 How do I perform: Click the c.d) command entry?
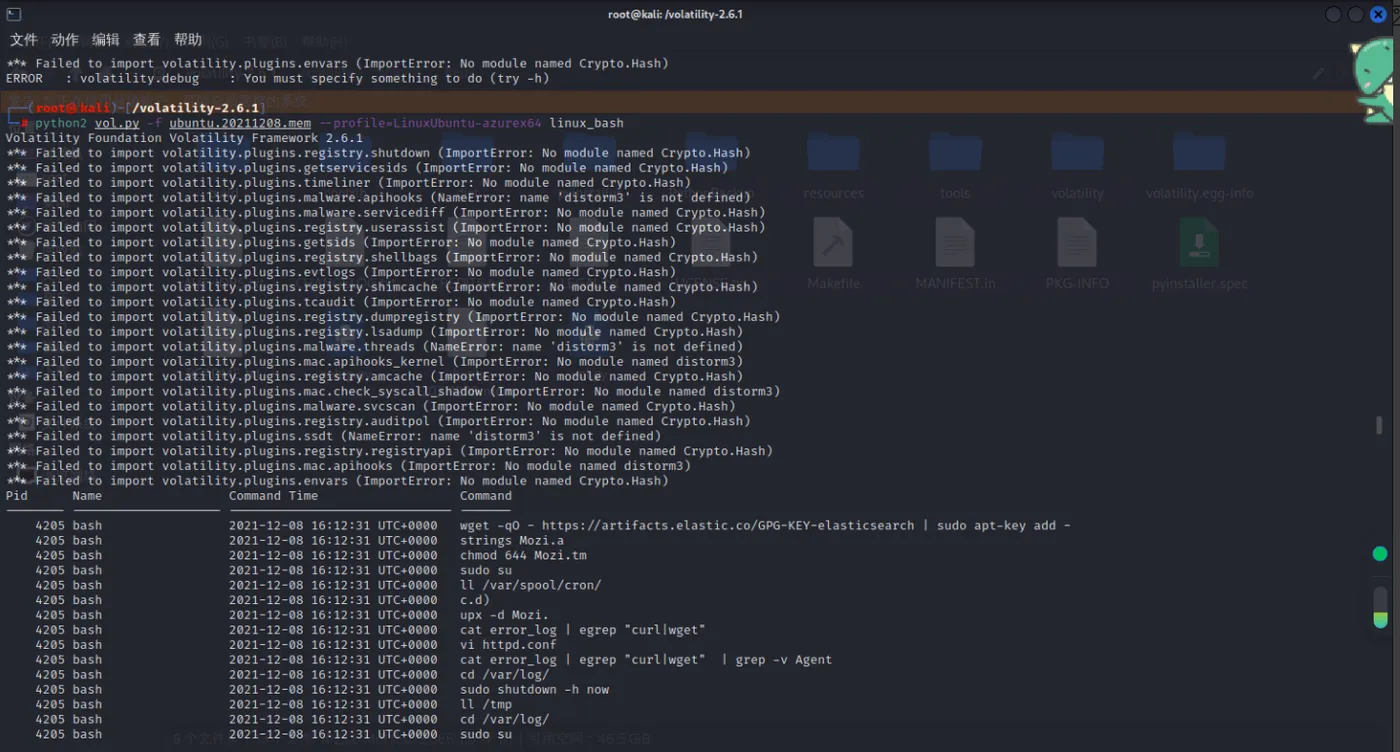(x=474, y=600)
